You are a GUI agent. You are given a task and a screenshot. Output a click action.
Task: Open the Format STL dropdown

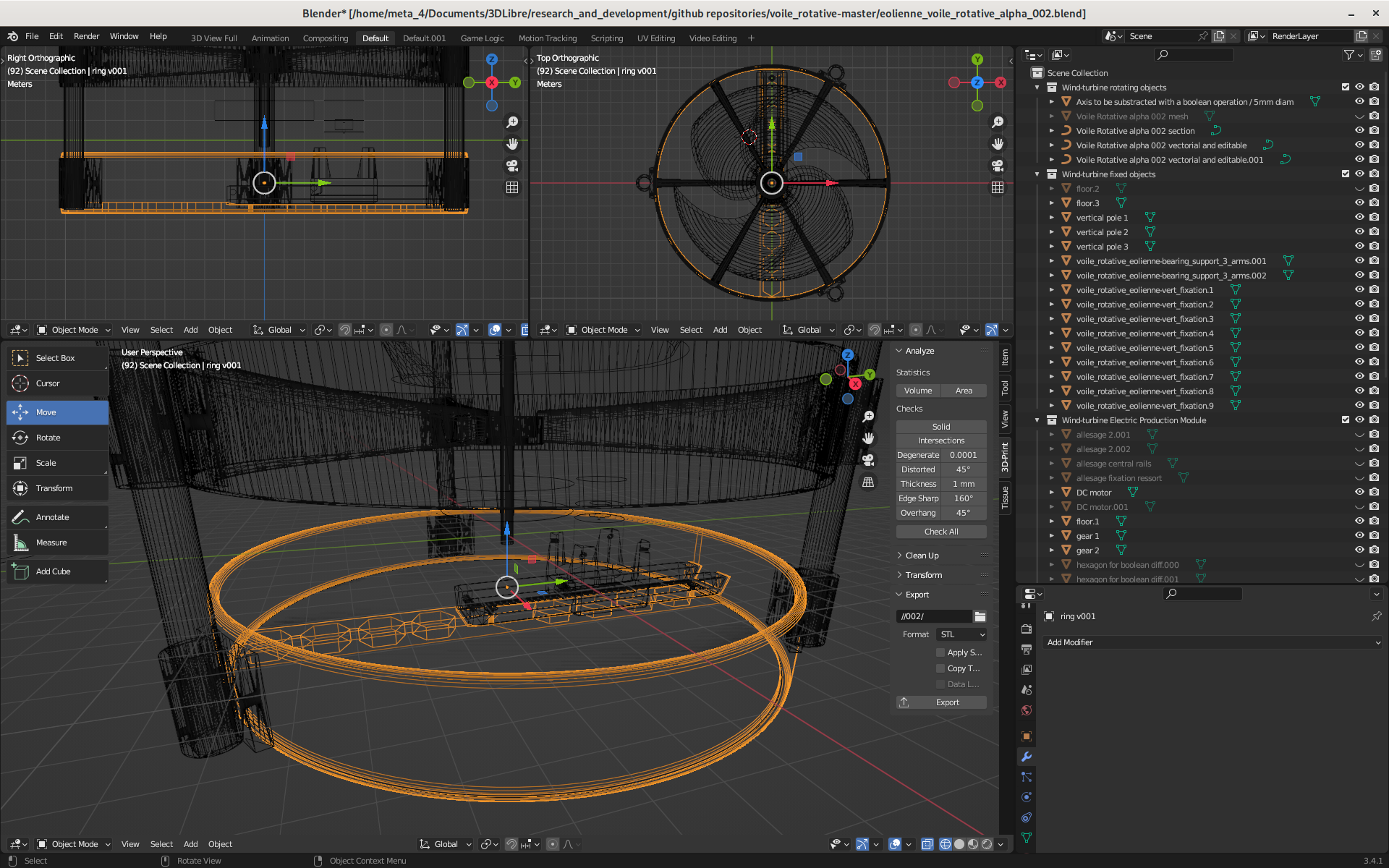click(x=961, y=634)
